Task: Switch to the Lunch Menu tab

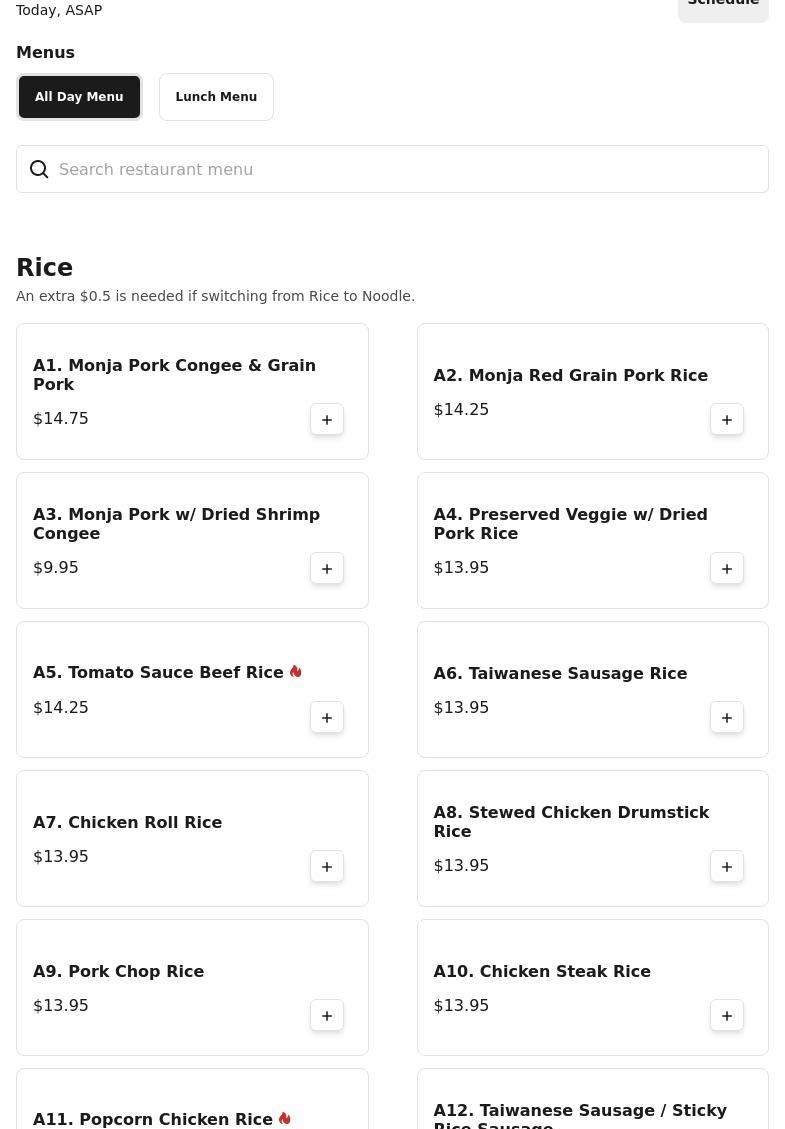Action: click(216, 97)
